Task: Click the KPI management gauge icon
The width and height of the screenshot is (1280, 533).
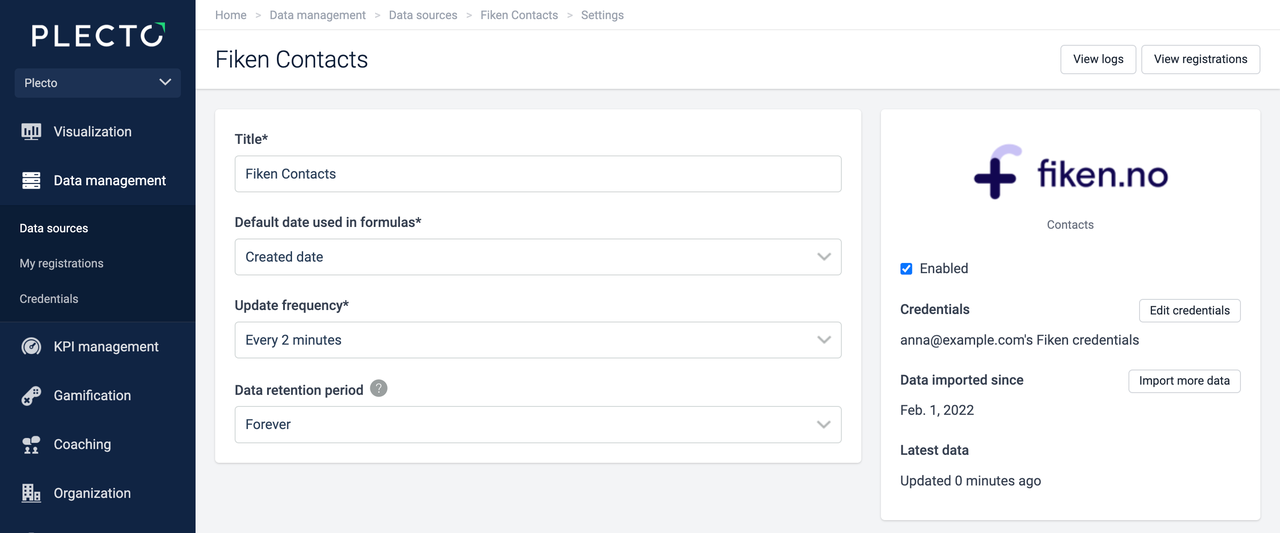Action: click(x=31, y=347)
